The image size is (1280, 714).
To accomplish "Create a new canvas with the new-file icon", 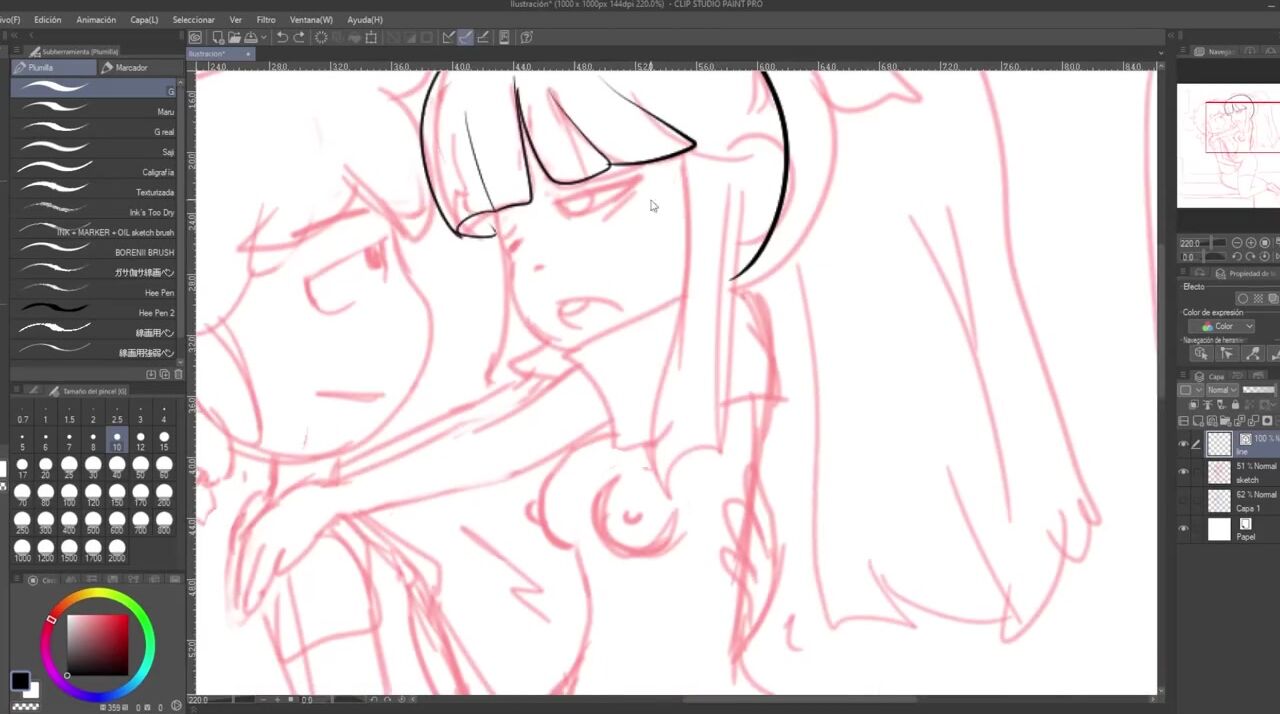I will click(217, 38).
